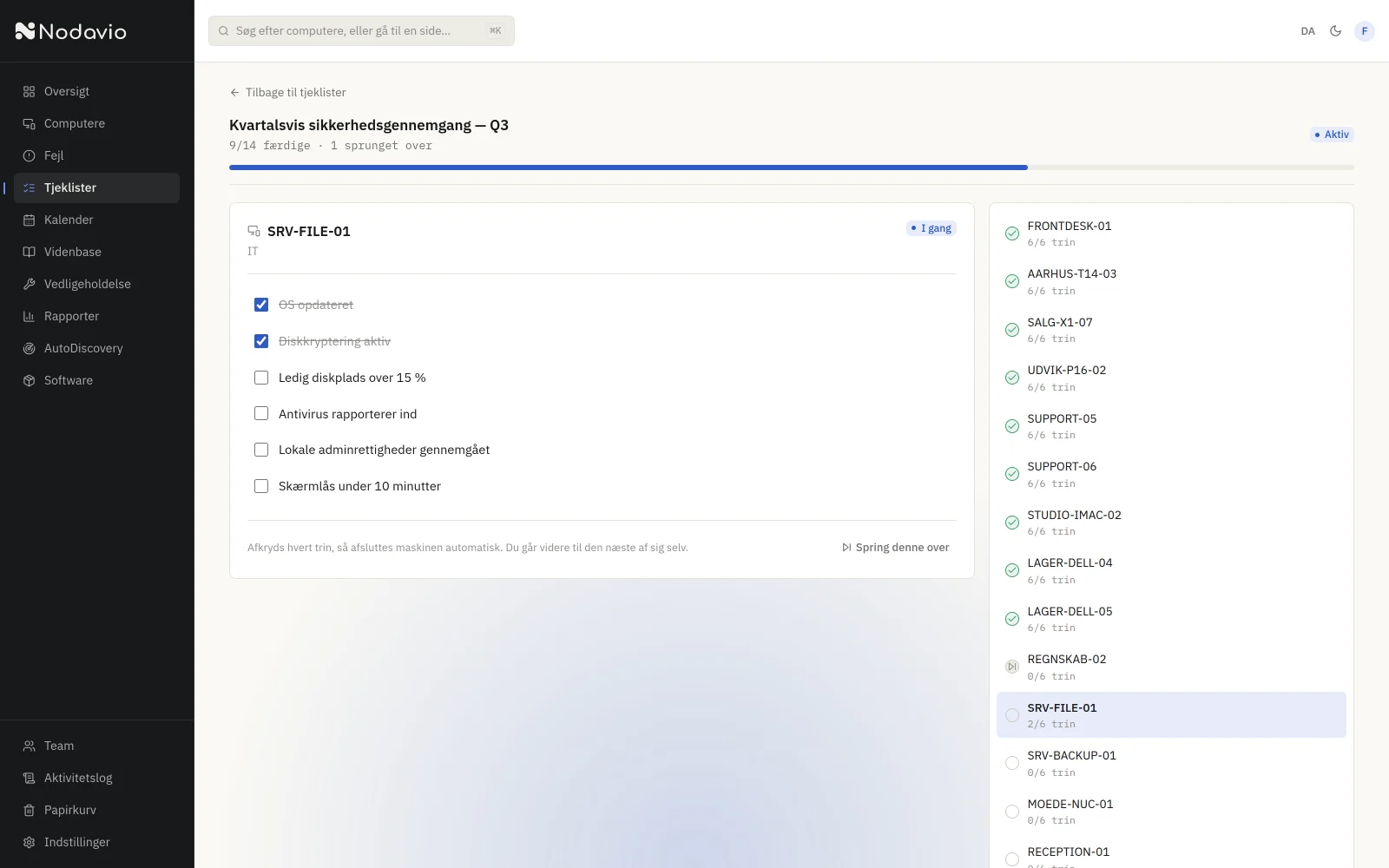Open Papirkurv from the sidebar
Viewport: 1389px width, 868px height.
96,810
